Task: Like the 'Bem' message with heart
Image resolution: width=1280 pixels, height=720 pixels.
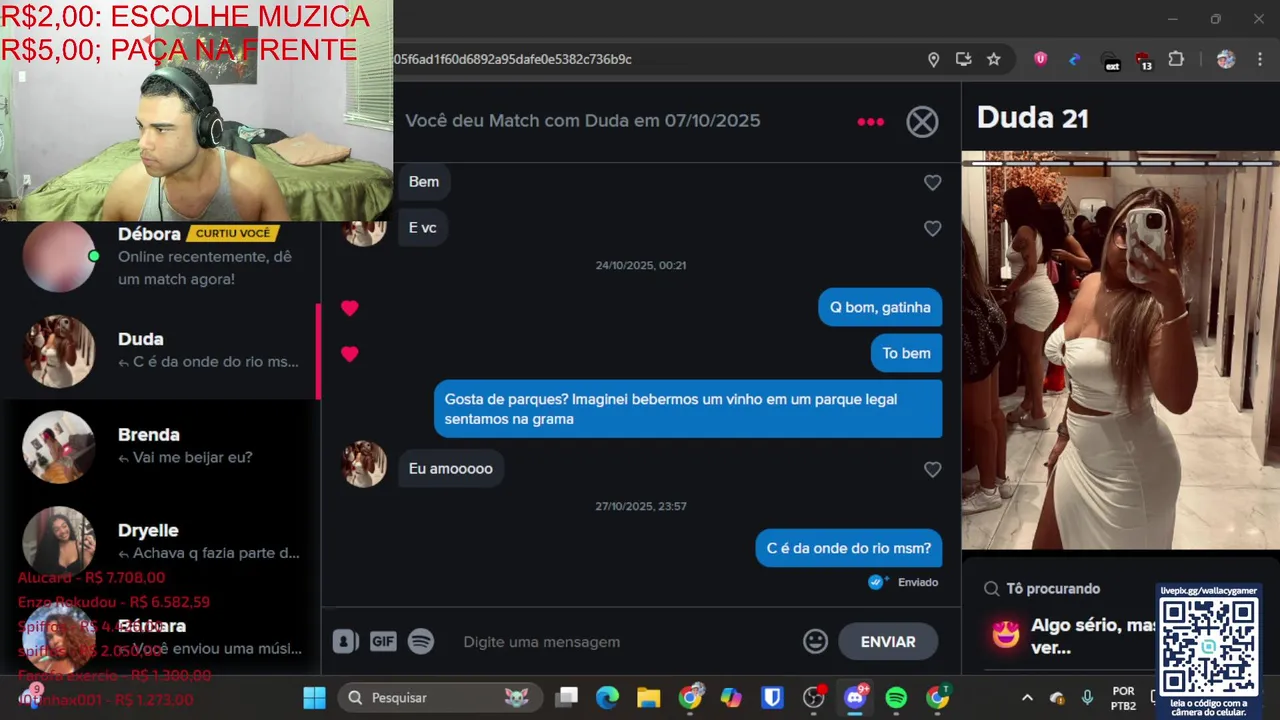Action: coord(932,182)
